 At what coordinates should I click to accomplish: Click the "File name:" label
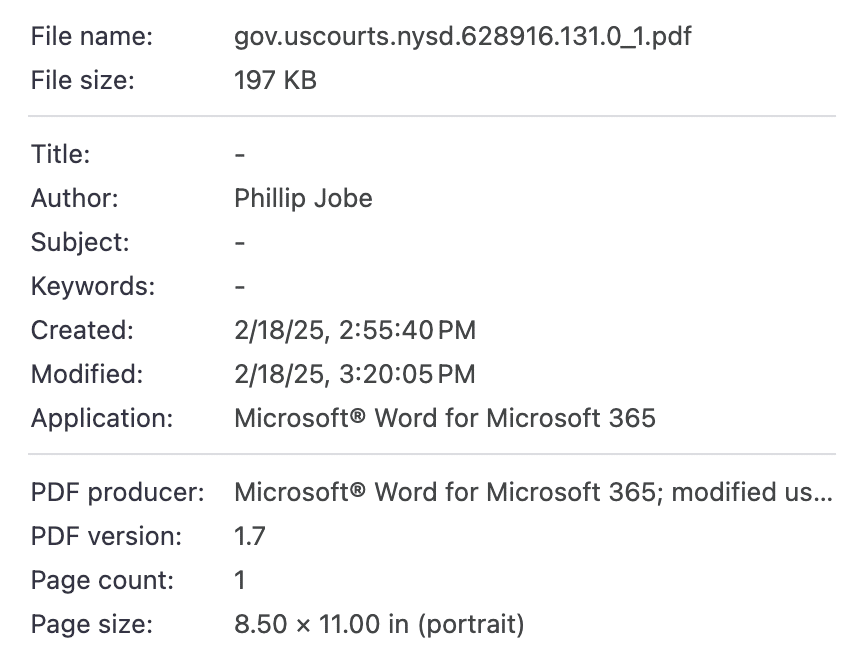(x=92, y=37)
